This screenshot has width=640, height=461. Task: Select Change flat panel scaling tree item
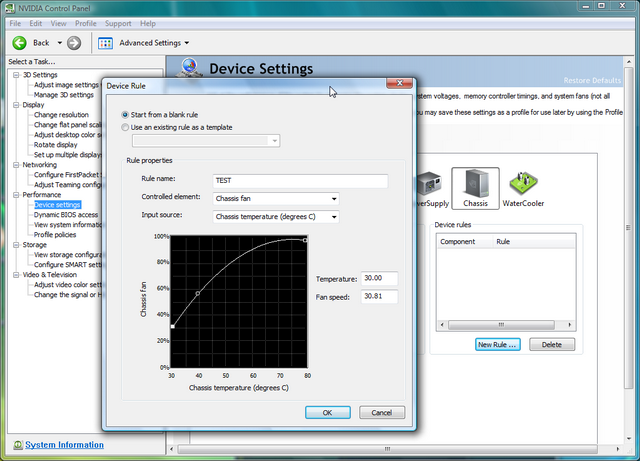point(68,125)
